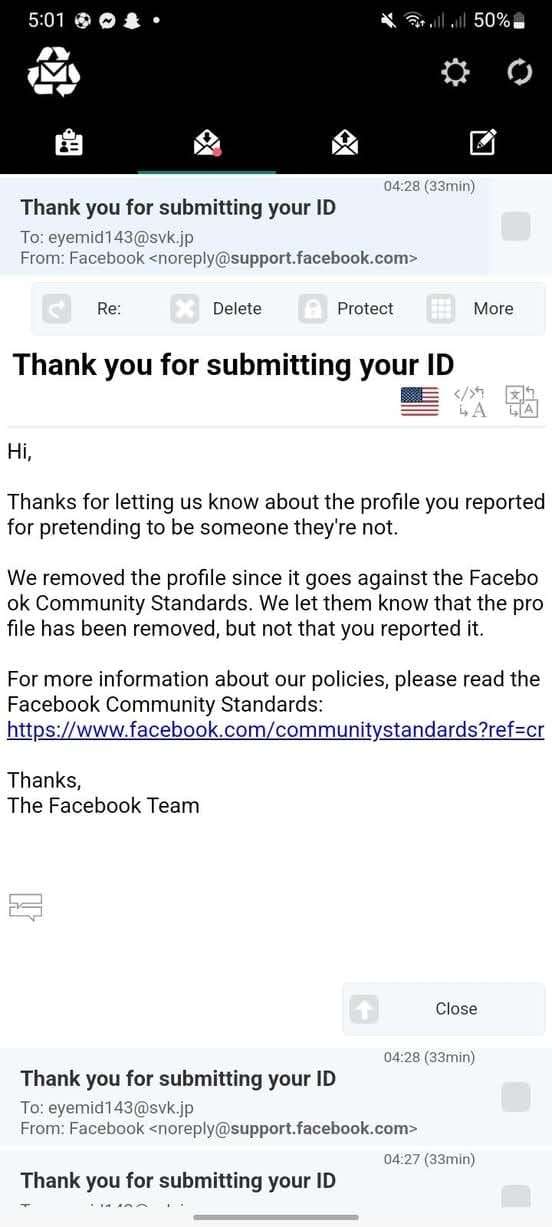Tap the refresh mailbox icon

tap(520, 73)
